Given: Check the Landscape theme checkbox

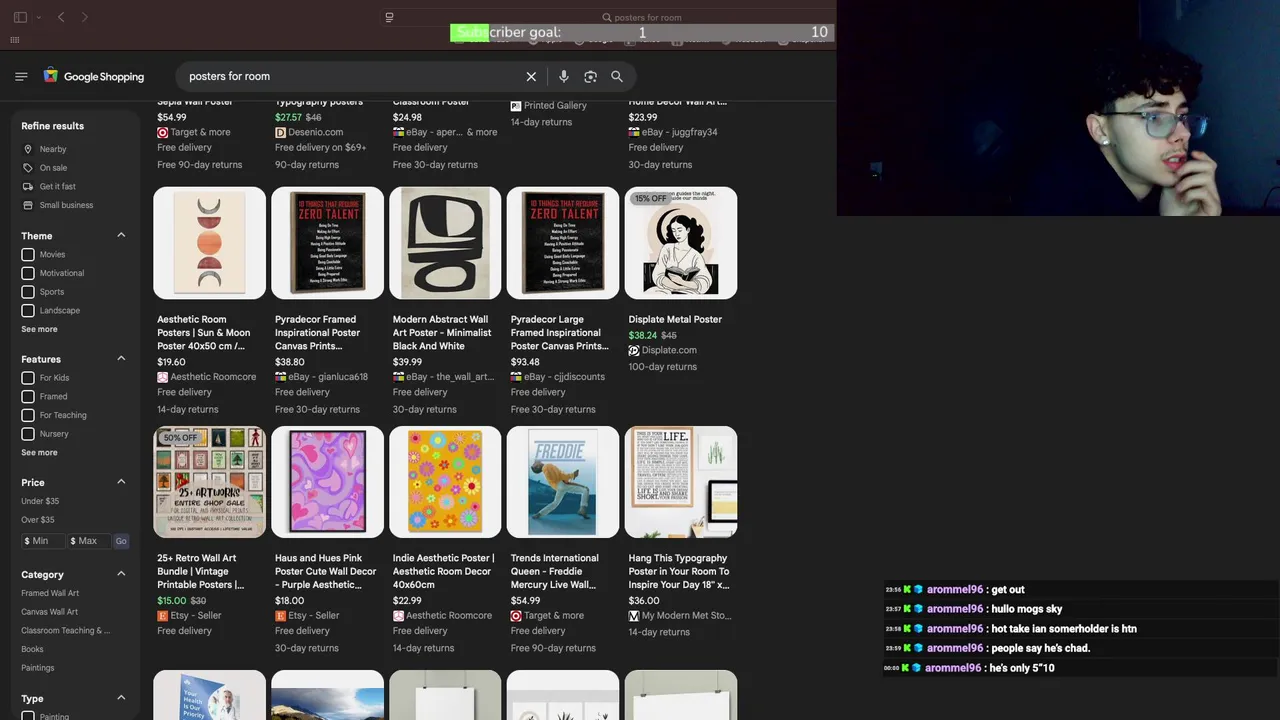Looking at the screenshot, I should pos(28,310).
